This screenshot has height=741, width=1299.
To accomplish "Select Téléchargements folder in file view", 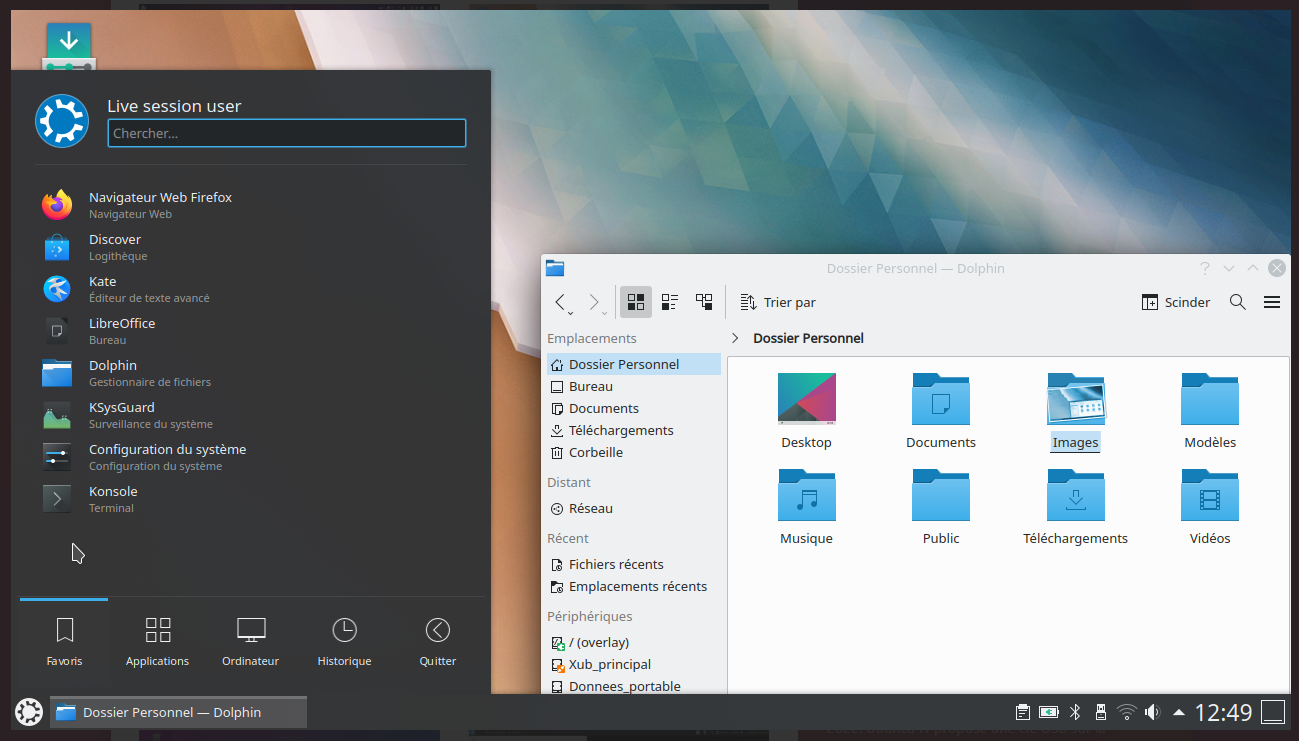I will (x=1076, y=494).
